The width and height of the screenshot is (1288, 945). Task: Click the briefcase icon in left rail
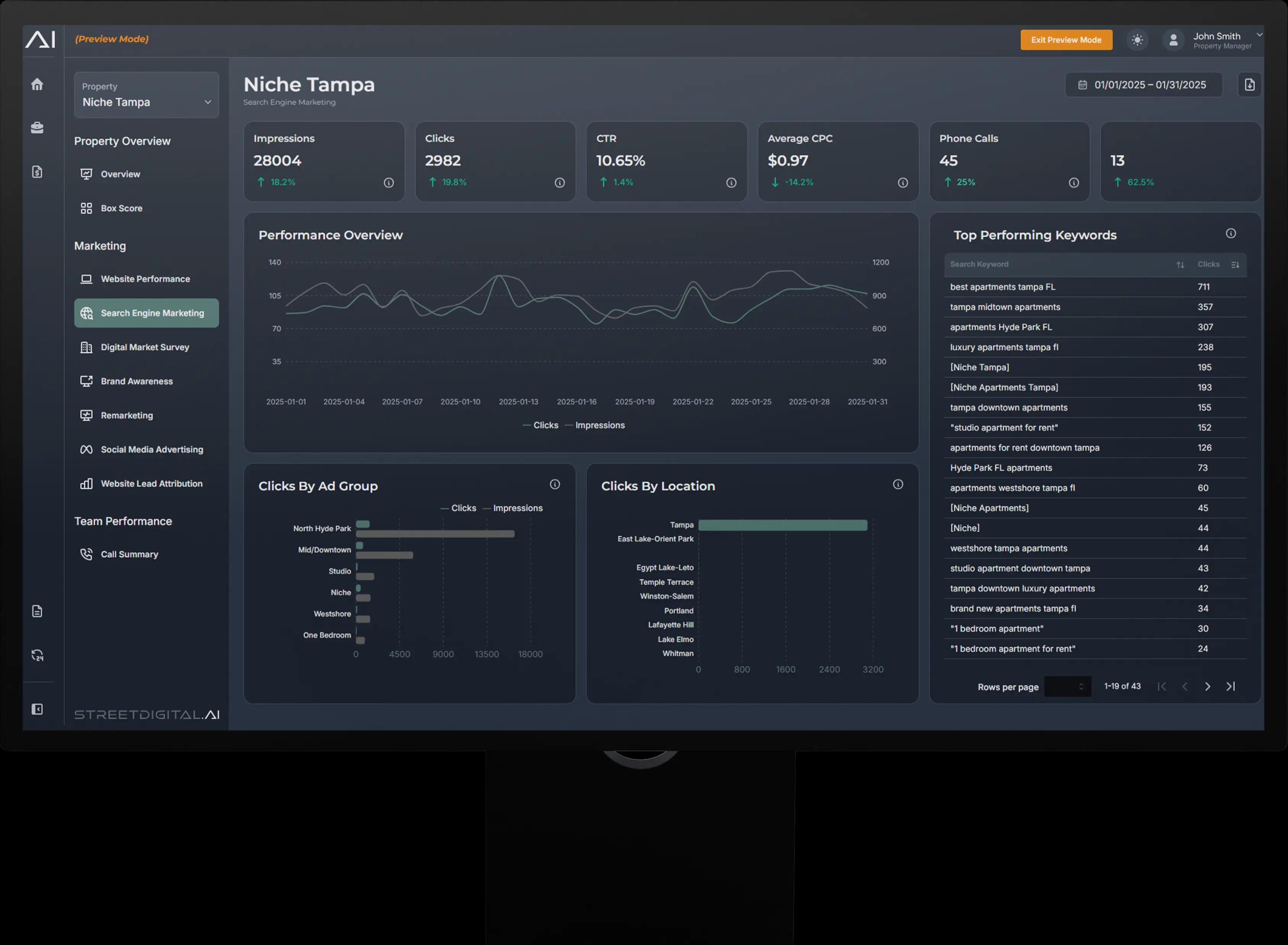(x=37, y=127)
